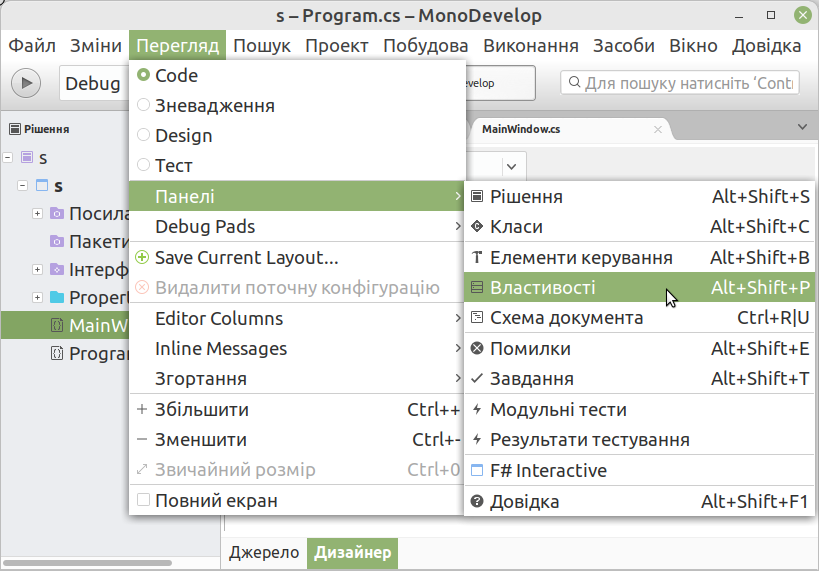Image resolution: width=819 pixels, height=571 pixels.
Task: Click the minus icon beside Зменшити
Action: click(x=142, y=439)
